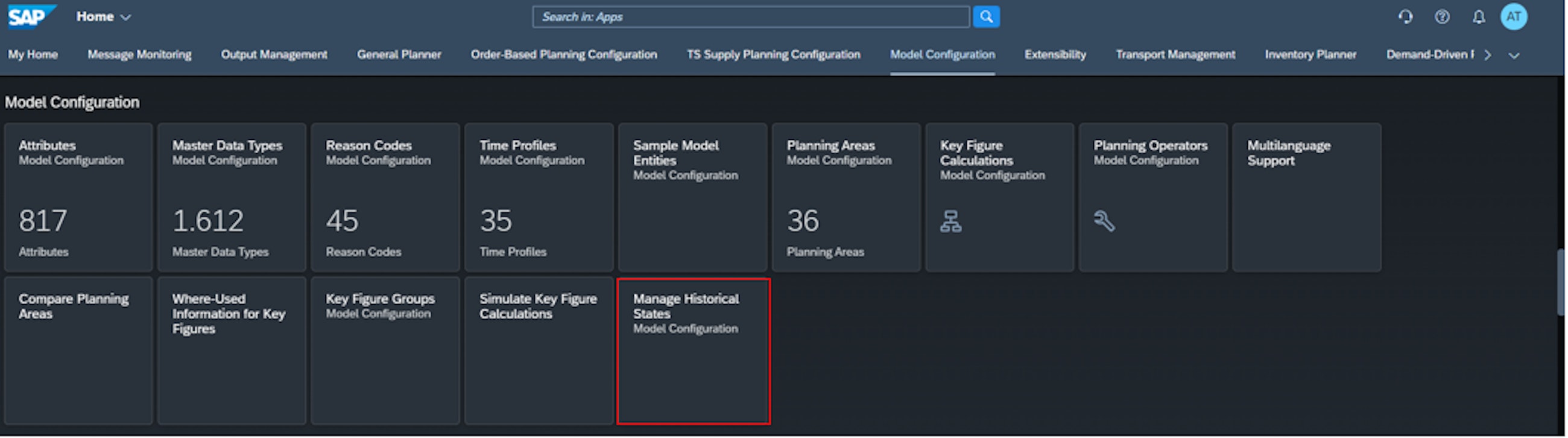Open TS Supply Planning Configuration tab
1568x438 pixels.
(x=774, y=55)
